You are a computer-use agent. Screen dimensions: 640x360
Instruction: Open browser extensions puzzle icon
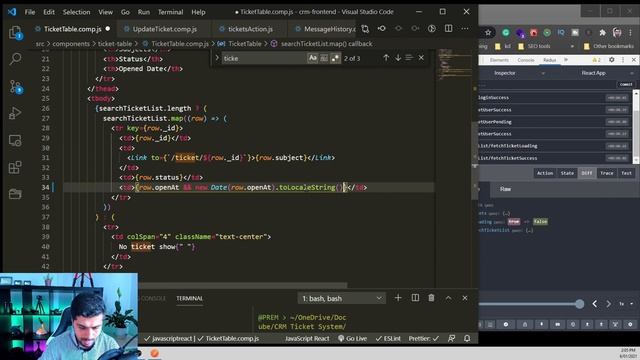pyautogui.click(x=602, y=33)
